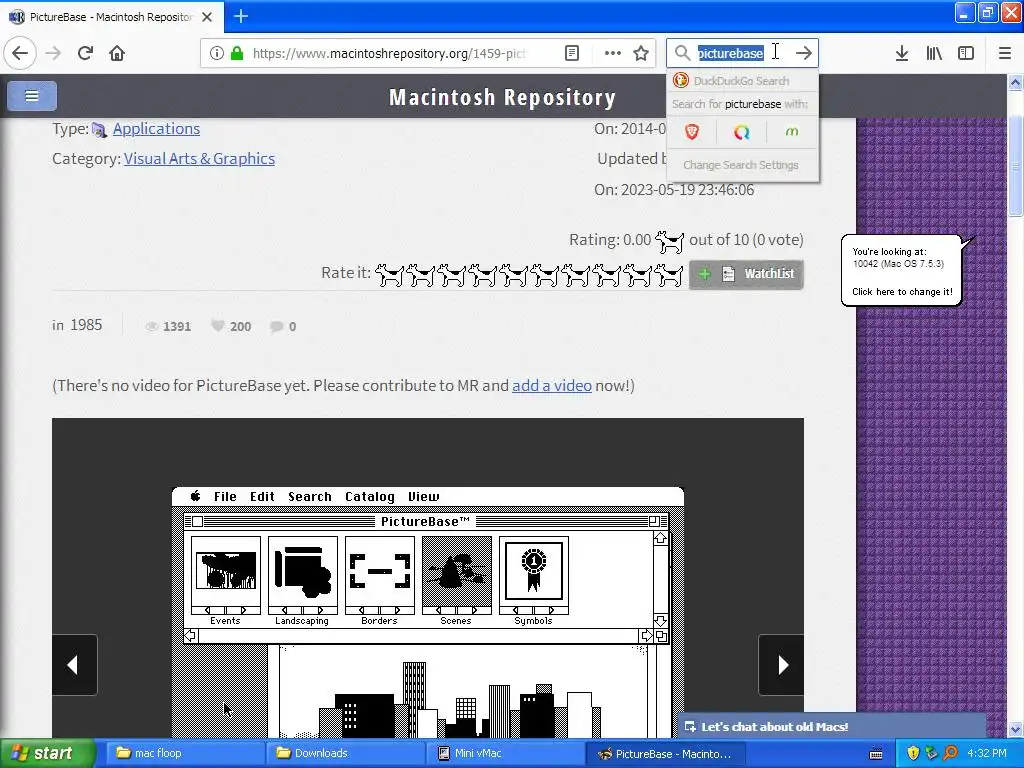Show previous screenshot in slideshow
This screenshot has height=768, width=1024.
pyautogui.click(x=74, y=665)
